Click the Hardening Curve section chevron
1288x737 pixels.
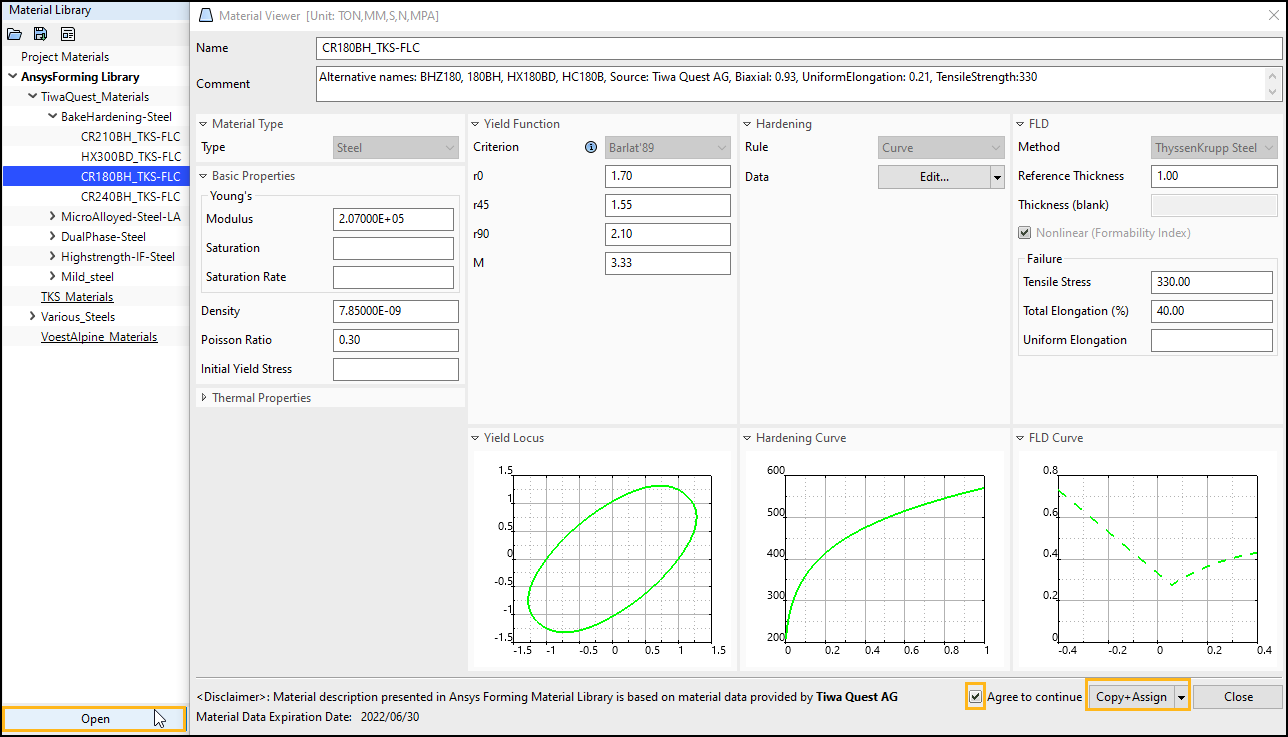pos(746,437)
